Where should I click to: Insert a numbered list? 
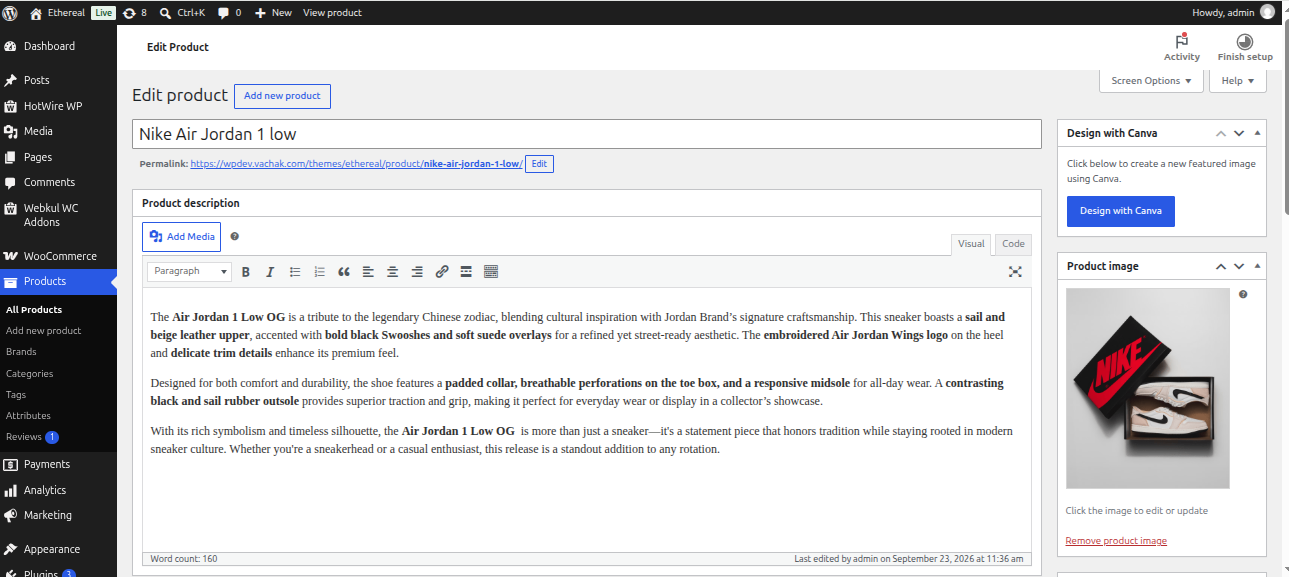(x=320, y=272)
